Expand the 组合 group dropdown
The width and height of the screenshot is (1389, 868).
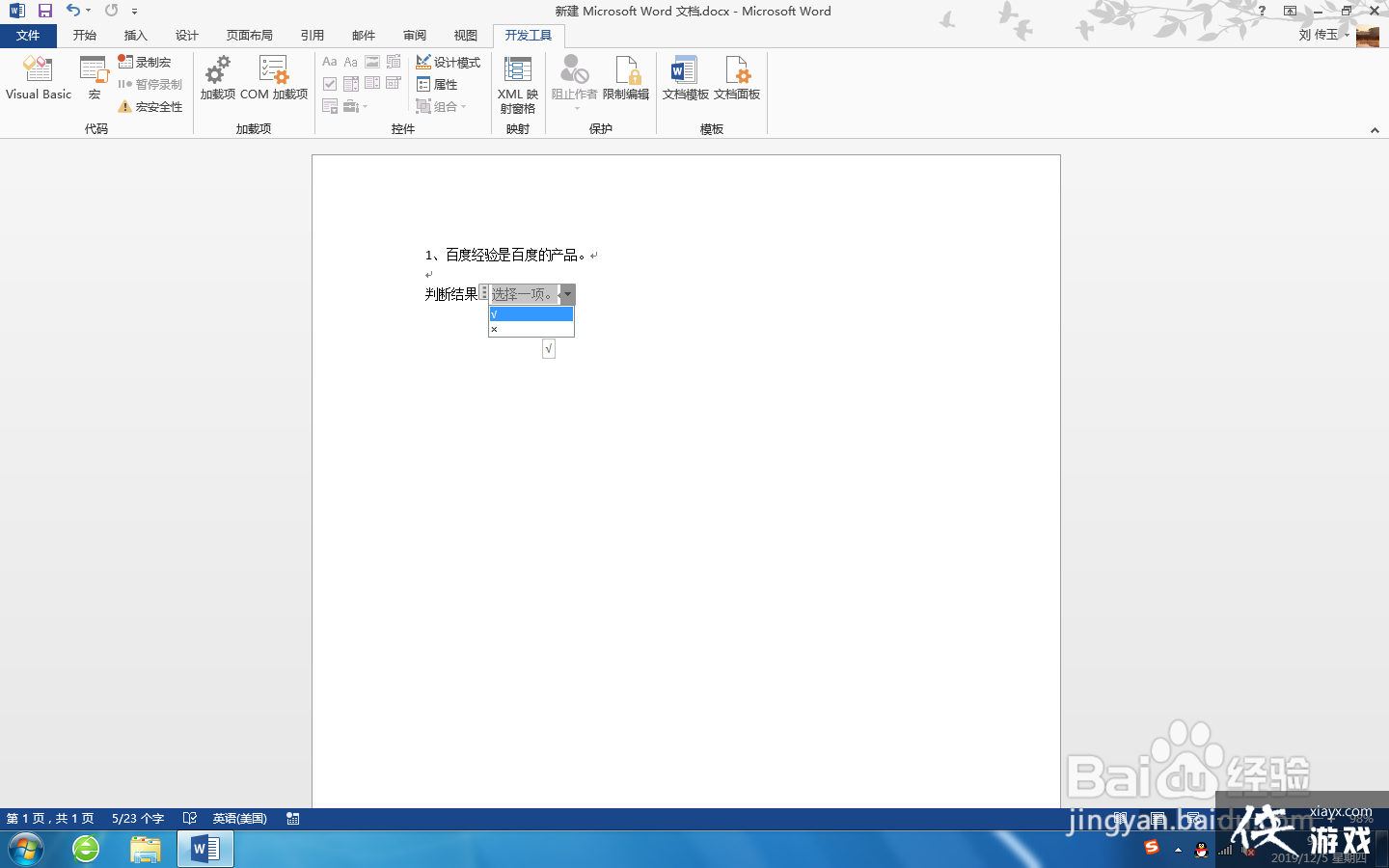tap(442, 106)
